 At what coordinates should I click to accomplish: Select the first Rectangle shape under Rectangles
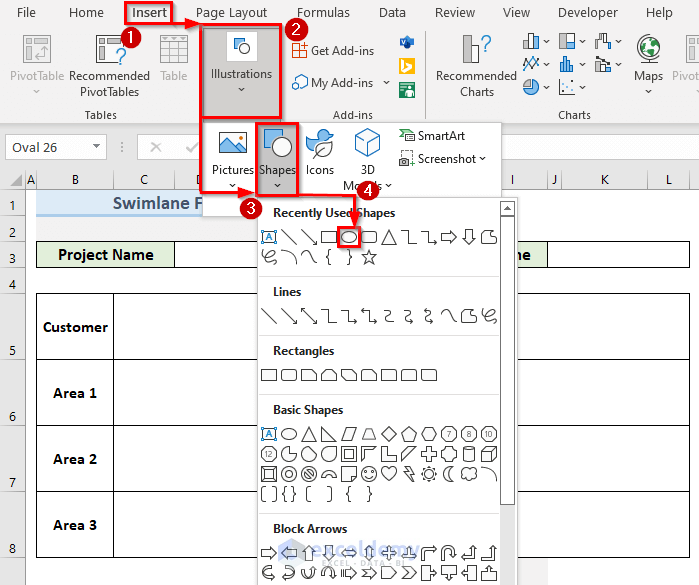pos(269,375)
